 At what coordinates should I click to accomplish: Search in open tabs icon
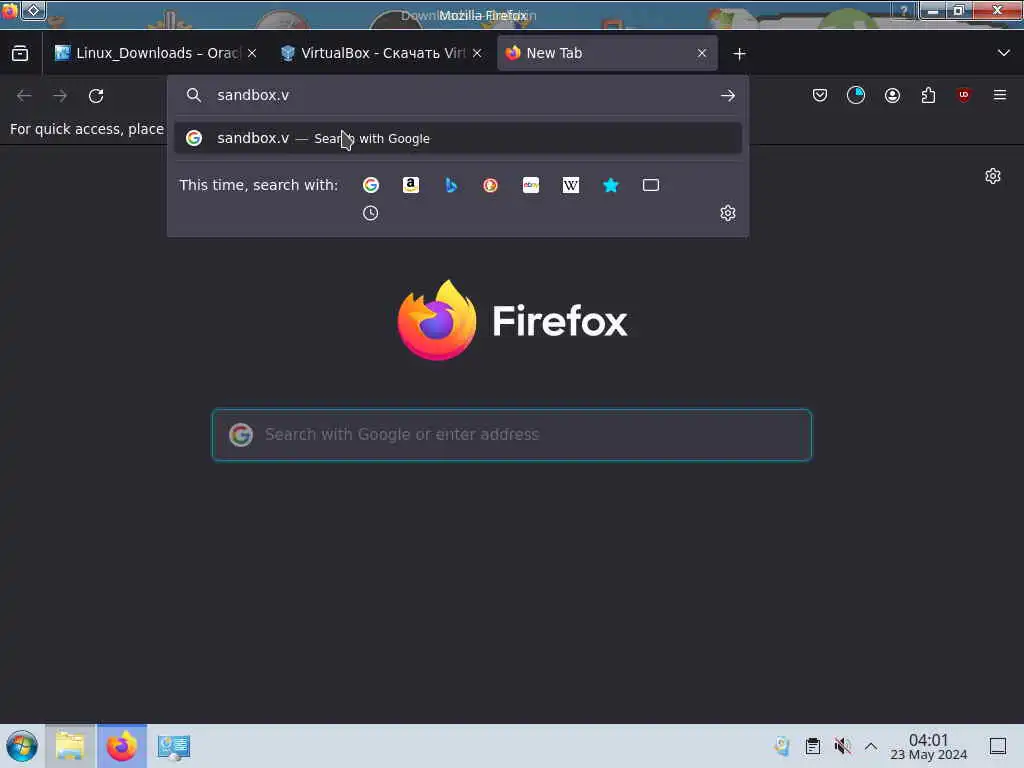[x=650, y=185]
